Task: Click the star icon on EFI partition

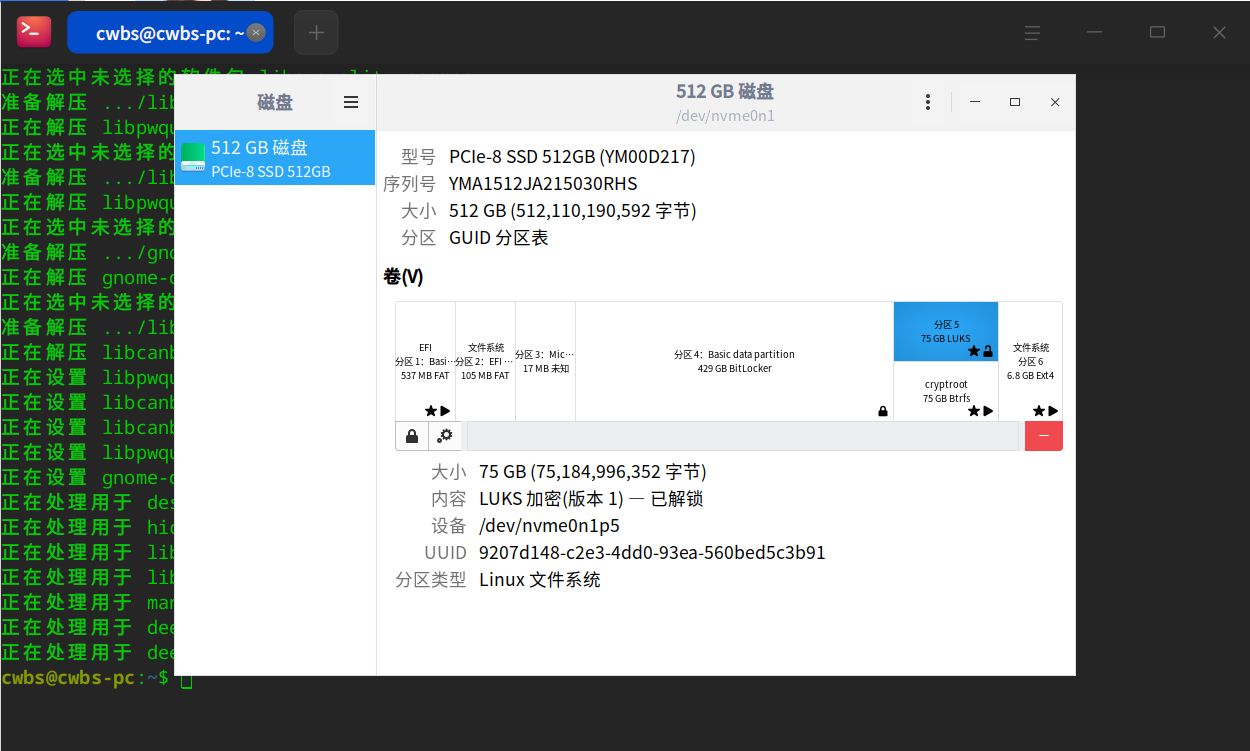Action: [x=431, y=411]
